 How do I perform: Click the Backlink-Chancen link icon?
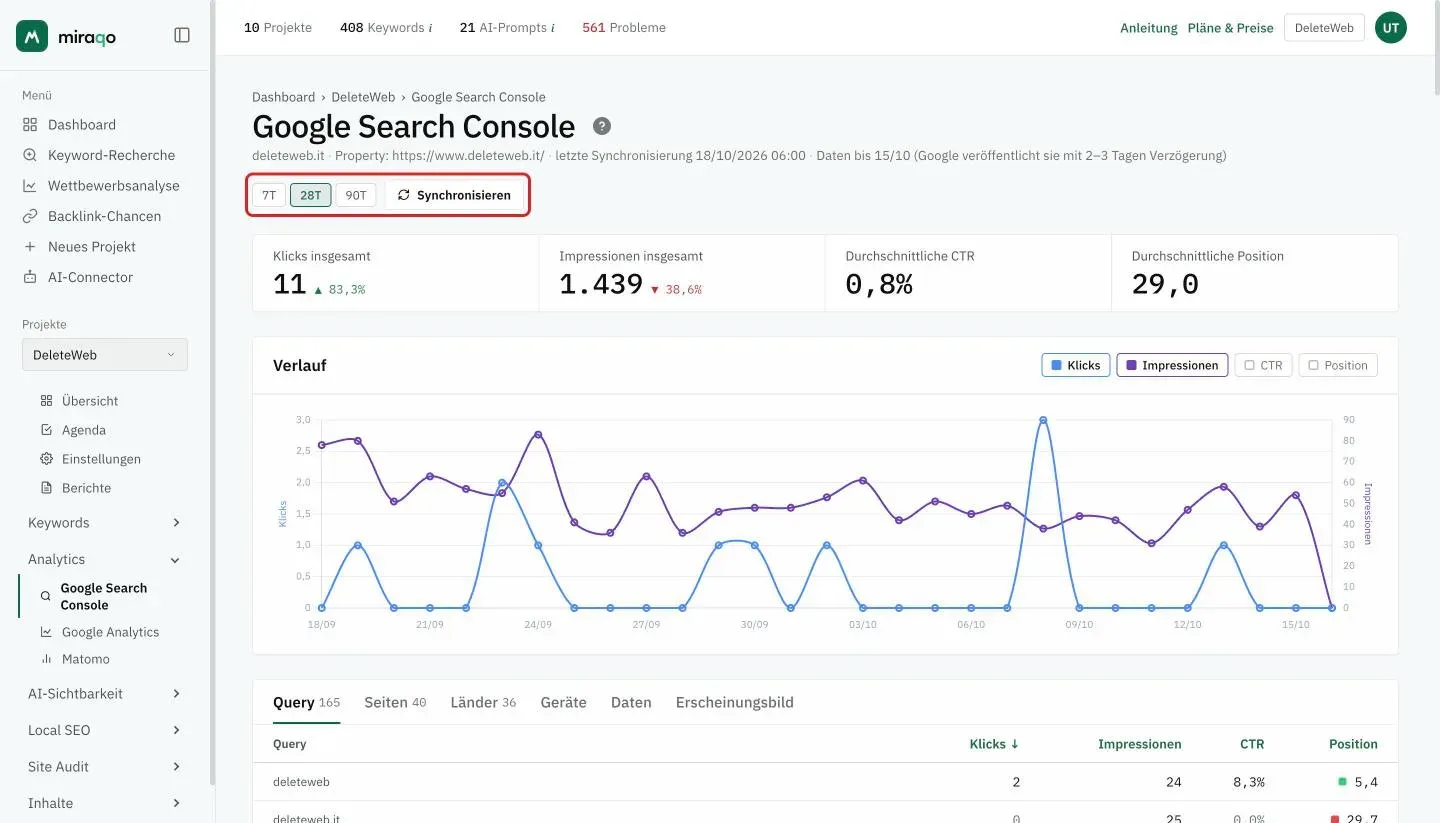(30, 216)
